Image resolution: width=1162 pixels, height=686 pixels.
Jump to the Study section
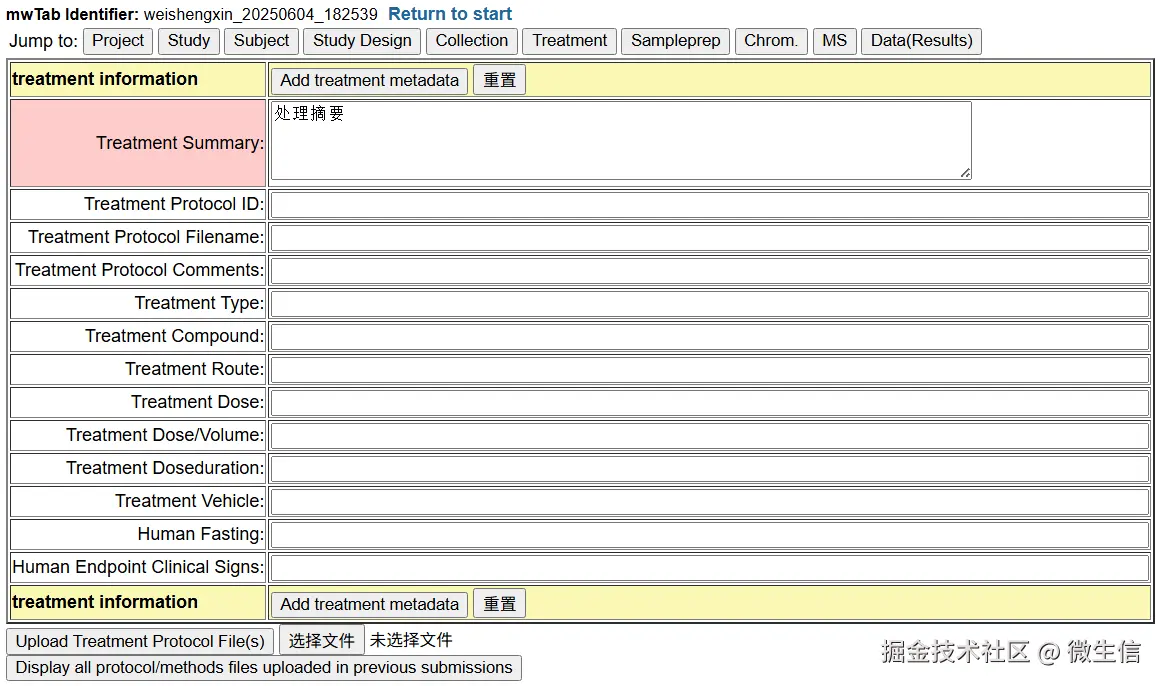click(x=189, y=41)
